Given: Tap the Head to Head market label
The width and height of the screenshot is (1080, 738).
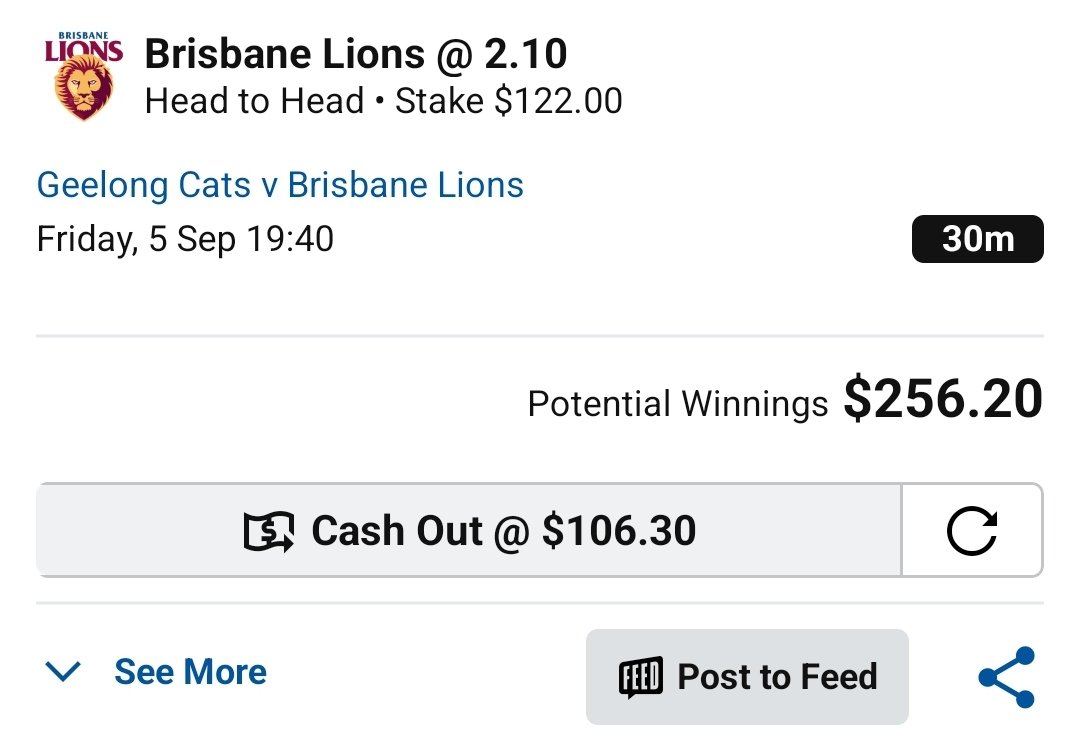Looking at the screenshot, I should click(x=254, y=101).
